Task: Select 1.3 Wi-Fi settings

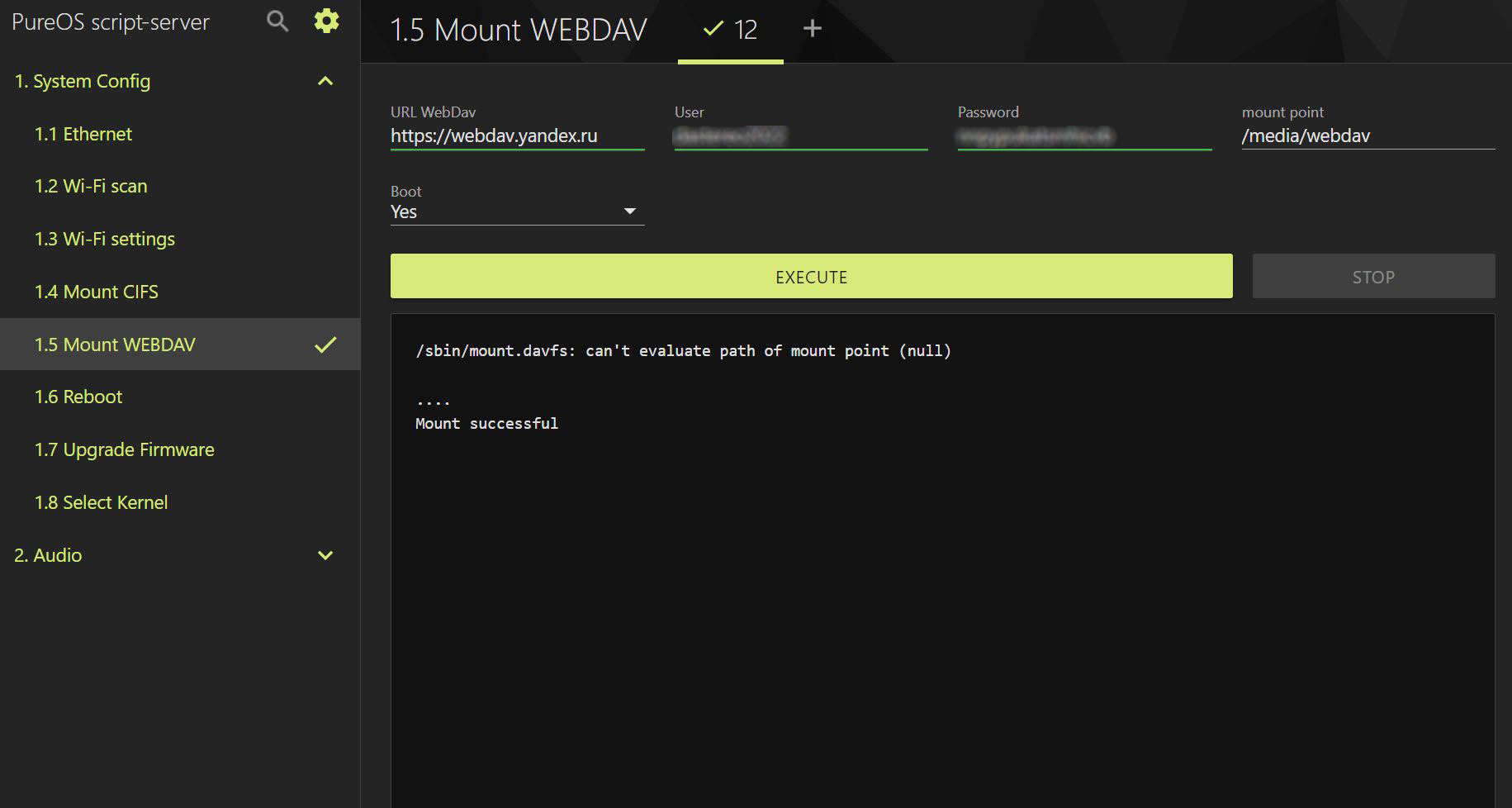Action: [x=105, y=239]
